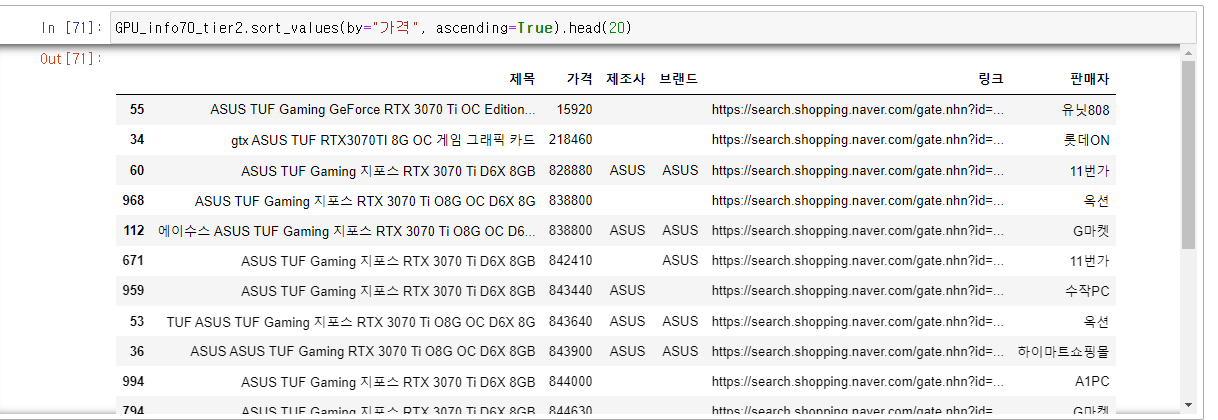This screenshot has height=420, width=1218.
Task: Open the naver shopping link in row 60
Action: 858,170
